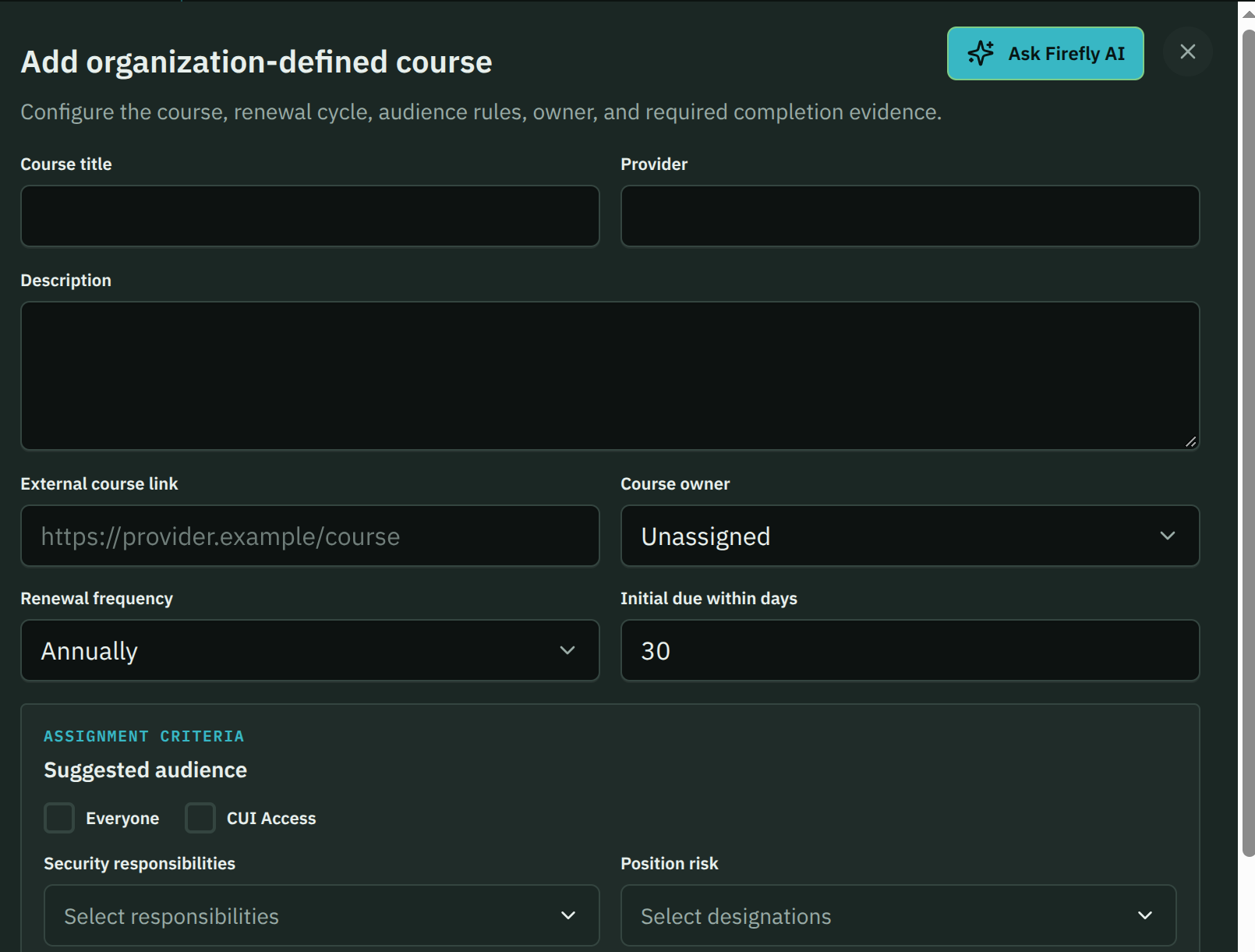Select the External course link field
Viewport: 1255px width, 952px height.
click(310, 536)
